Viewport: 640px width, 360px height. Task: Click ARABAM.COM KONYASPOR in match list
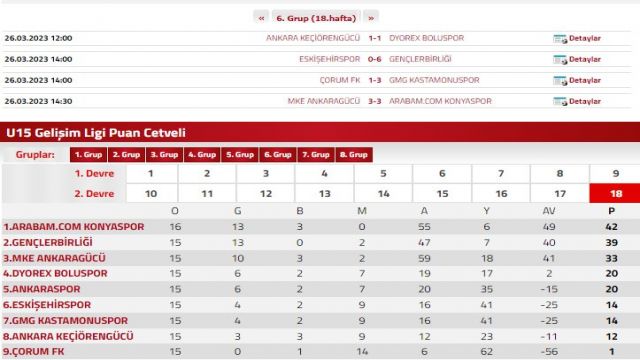440,101
